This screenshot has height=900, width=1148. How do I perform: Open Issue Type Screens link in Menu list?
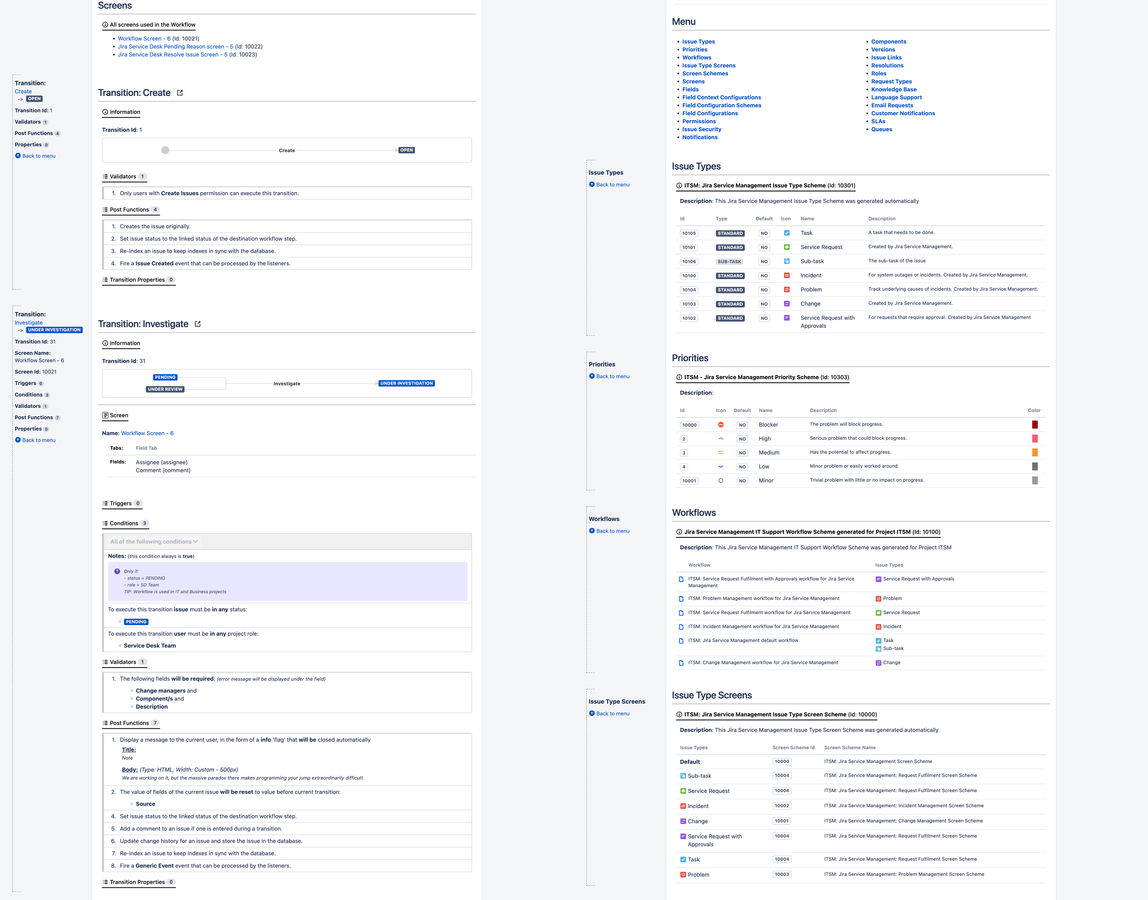[x=709, y=66]
